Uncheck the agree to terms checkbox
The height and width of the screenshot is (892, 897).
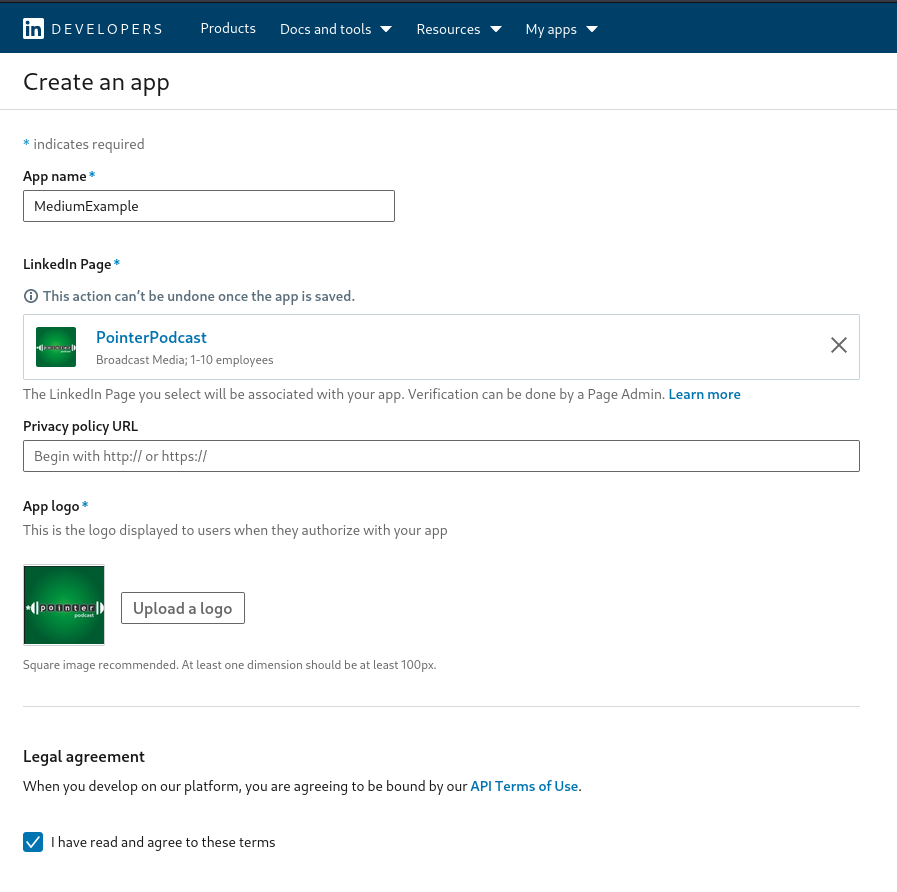33,842
